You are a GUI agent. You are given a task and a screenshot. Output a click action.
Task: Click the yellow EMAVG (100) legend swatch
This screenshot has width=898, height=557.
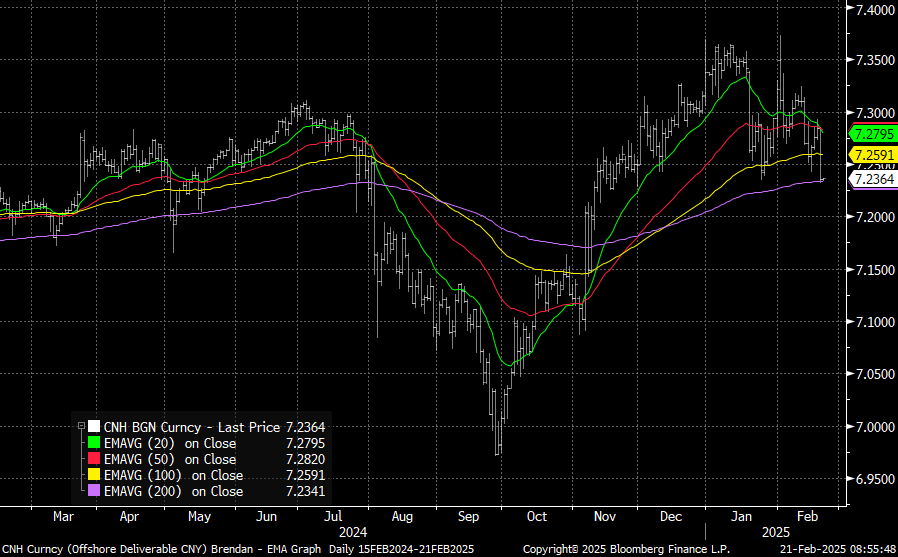click(94, 476)
